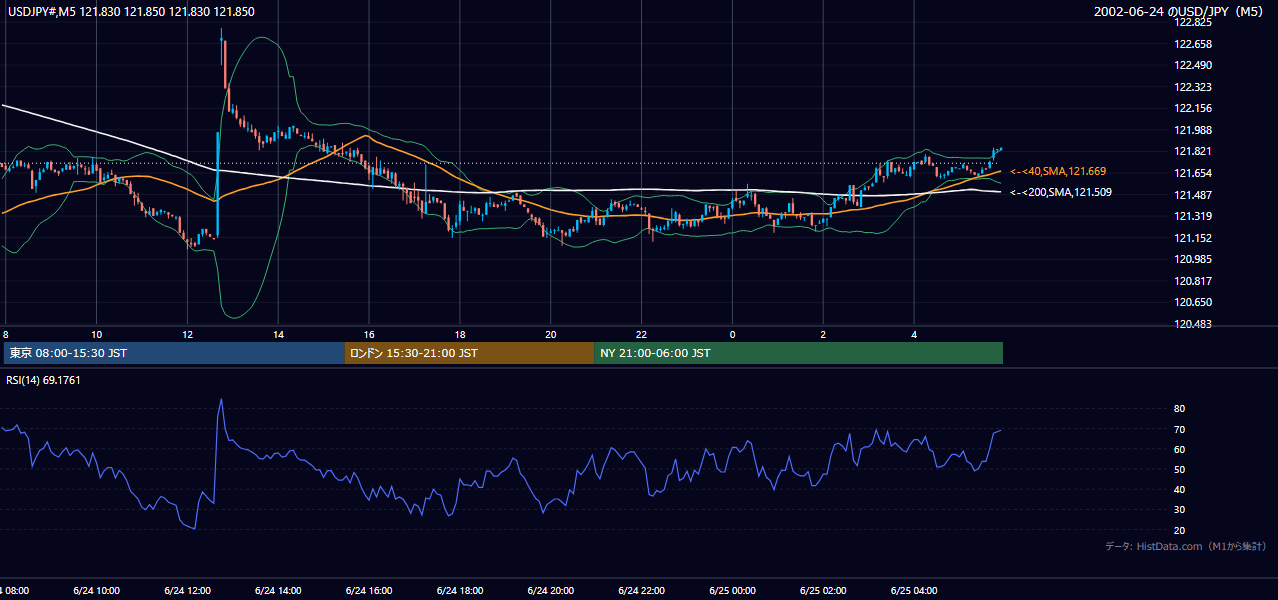The height and width of the screenshot is (600, 1278).
Task: Click the 200 SMA label reading 121.509
Action: pos(1061,192)
